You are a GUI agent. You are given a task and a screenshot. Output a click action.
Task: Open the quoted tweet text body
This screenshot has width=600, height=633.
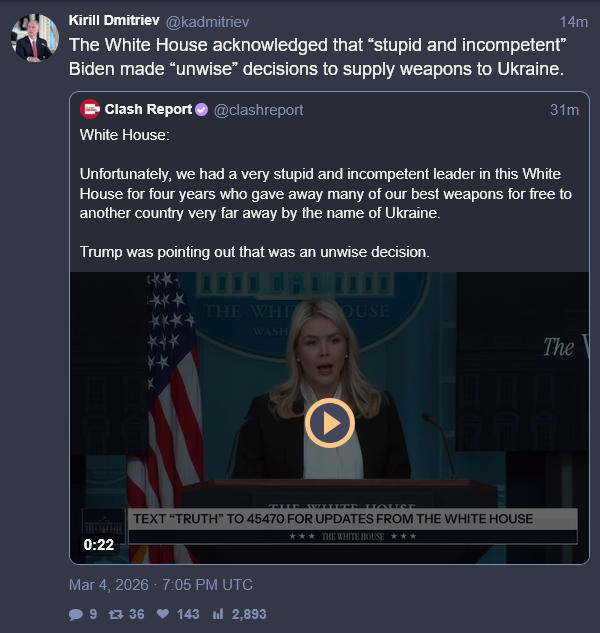click(325, 193)
